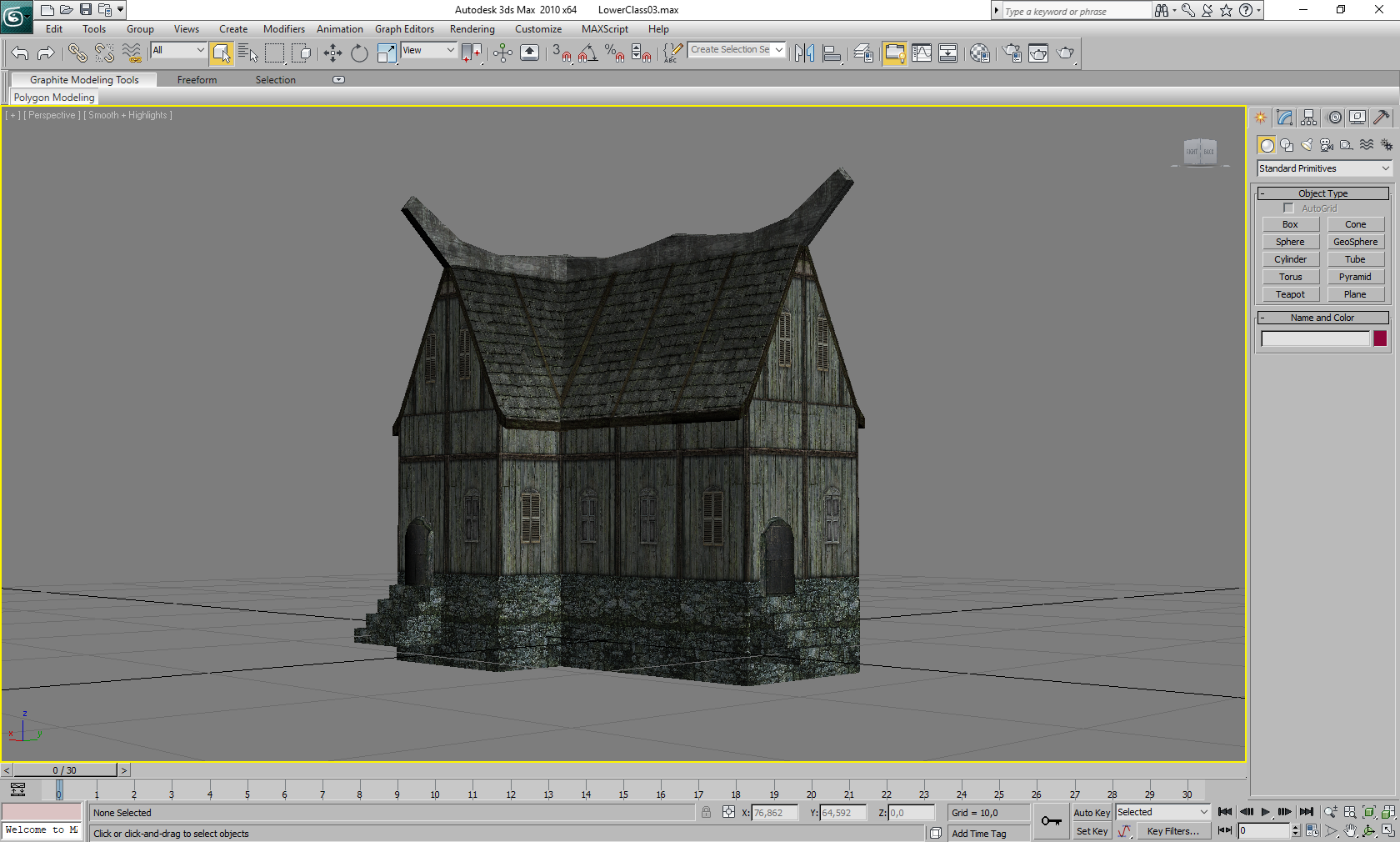This screenshot has height=842, width=1400.
Task: Open the Modifiers menu
Action: coord(284,29)
